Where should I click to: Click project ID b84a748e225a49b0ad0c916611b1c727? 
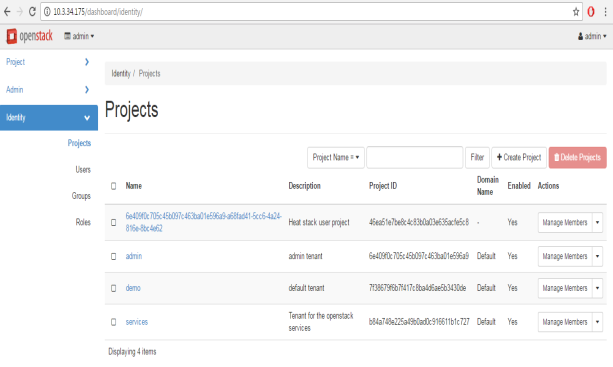(x=419, y=322)
